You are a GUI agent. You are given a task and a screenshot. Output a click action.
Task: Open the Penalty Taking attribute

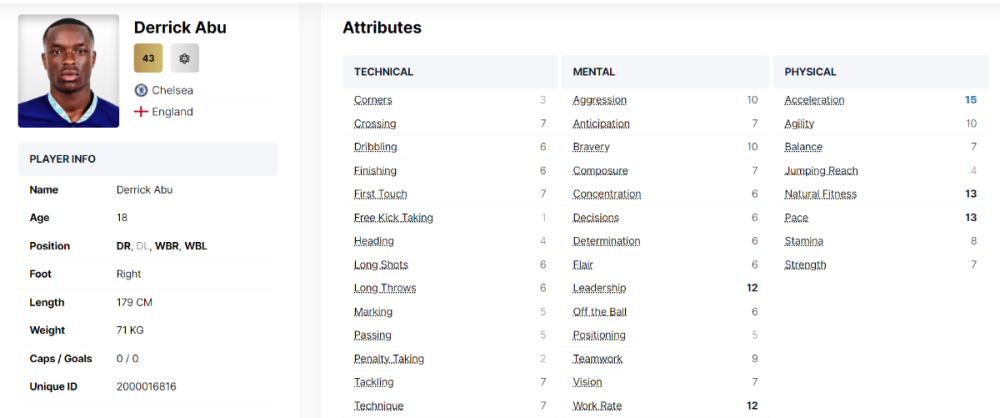pos(389,358)
